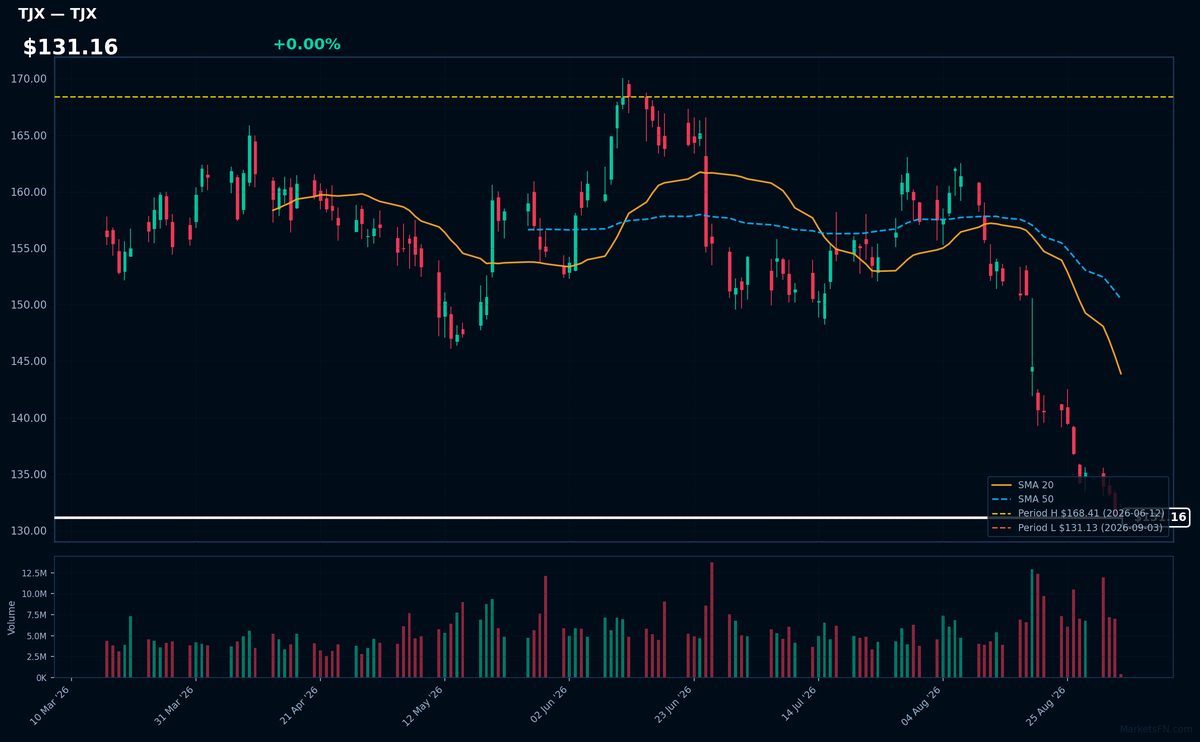Click the TJX — TJX chart title
This screenshot has width=1200, height=742.
(57, 14)
